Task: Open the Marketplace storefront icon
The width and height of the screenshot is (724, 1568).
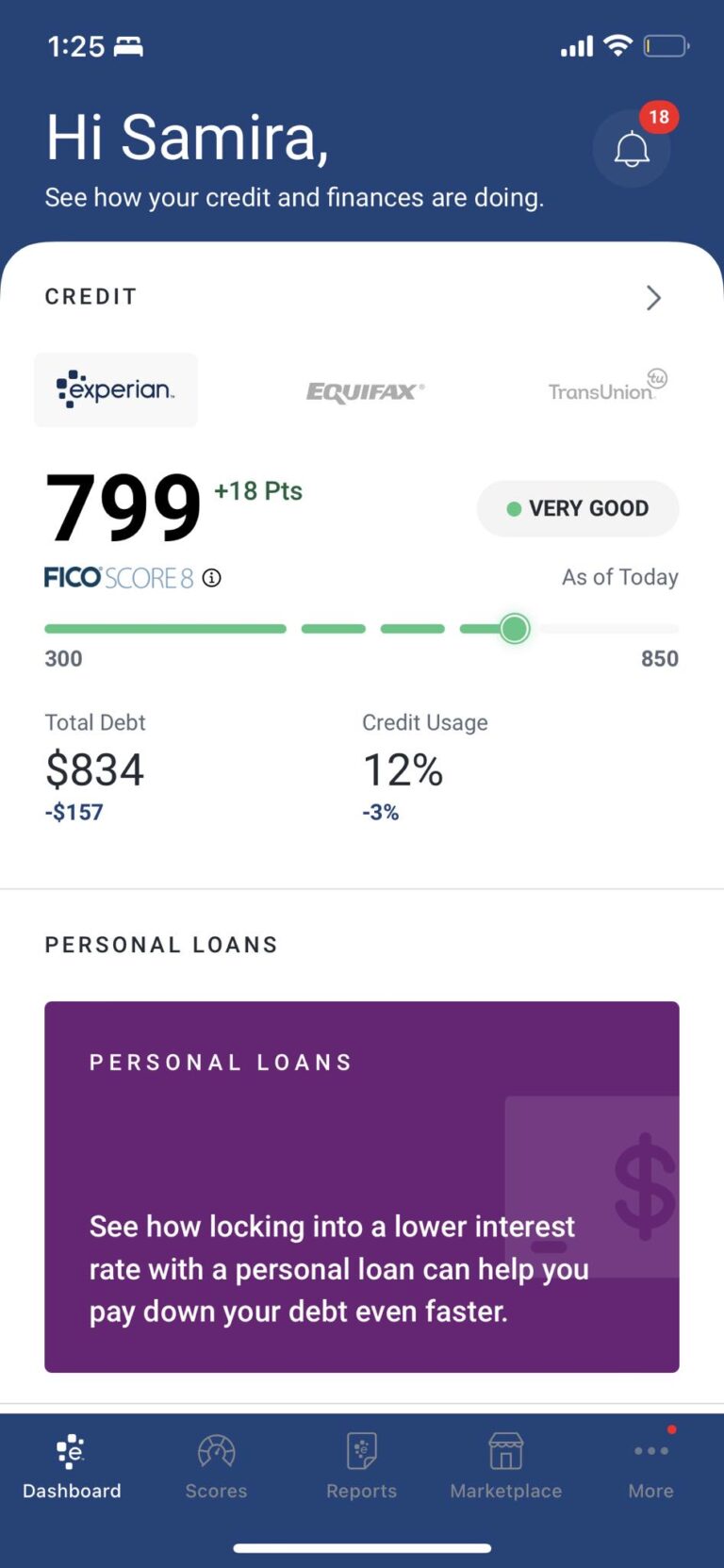Action: [x=505, y=1451]
